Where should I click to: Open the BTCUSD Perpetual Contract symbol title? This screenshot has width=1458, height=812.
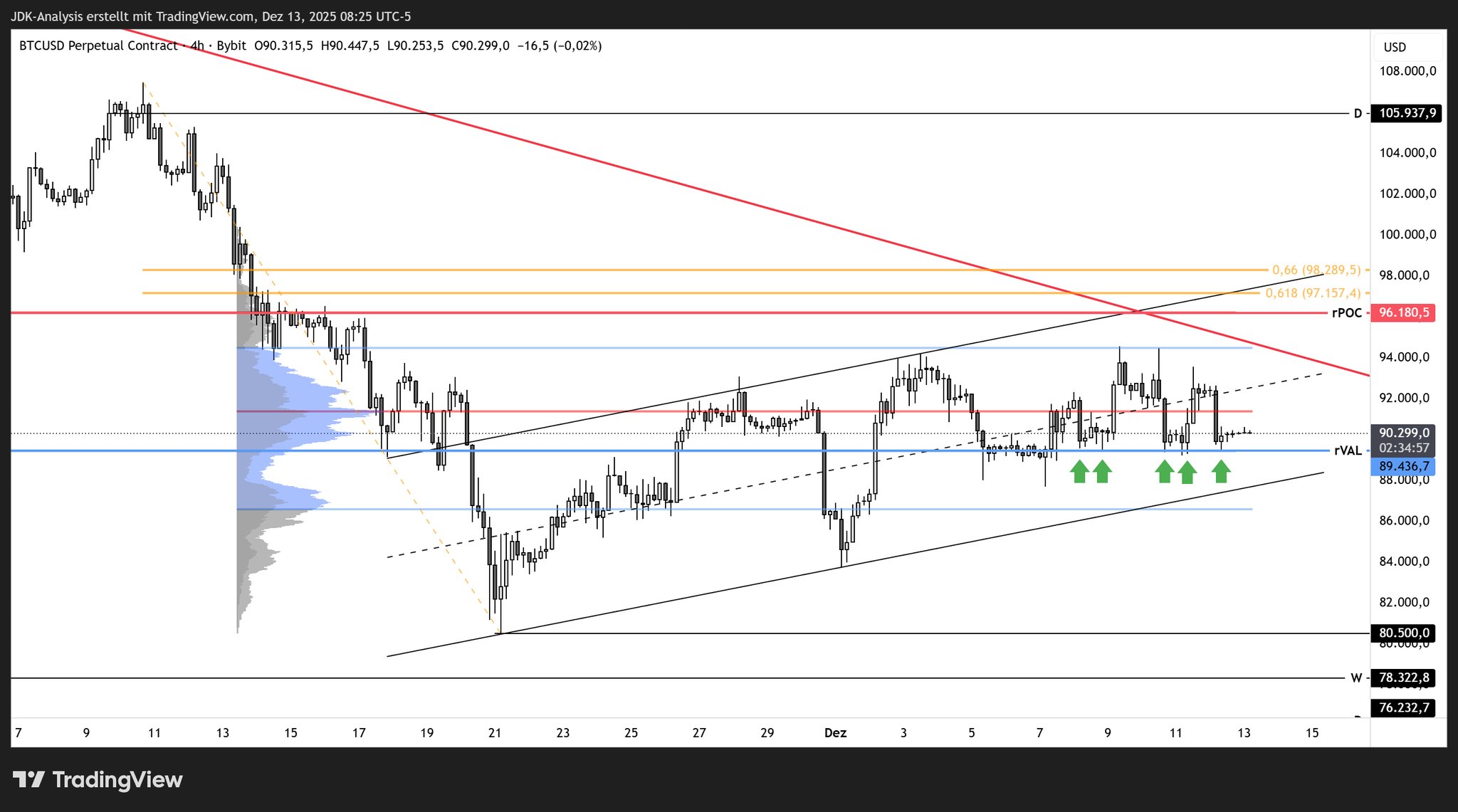98,46
